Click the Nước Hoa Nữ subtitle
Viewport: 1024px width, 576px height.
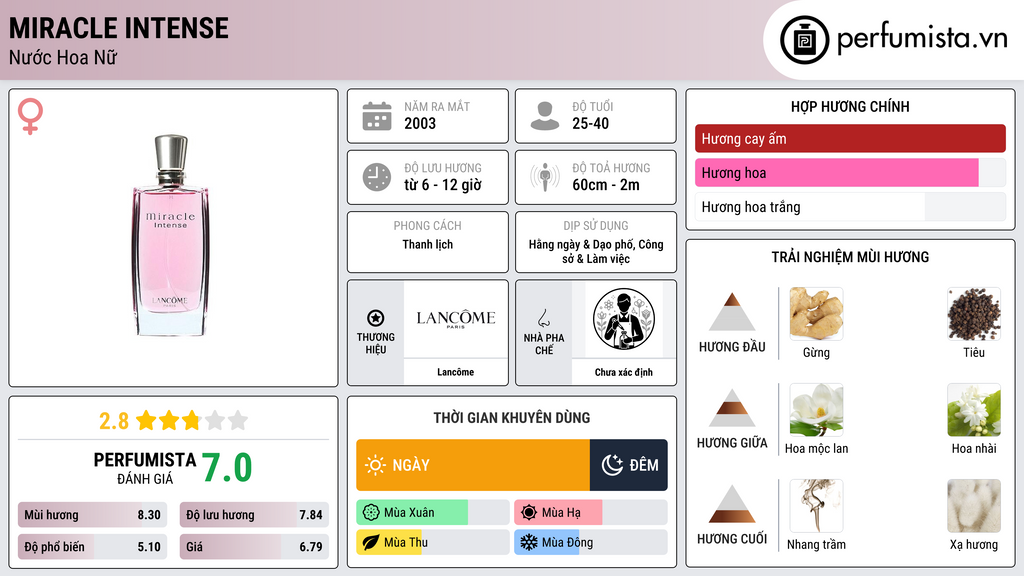tap(63, 57)
